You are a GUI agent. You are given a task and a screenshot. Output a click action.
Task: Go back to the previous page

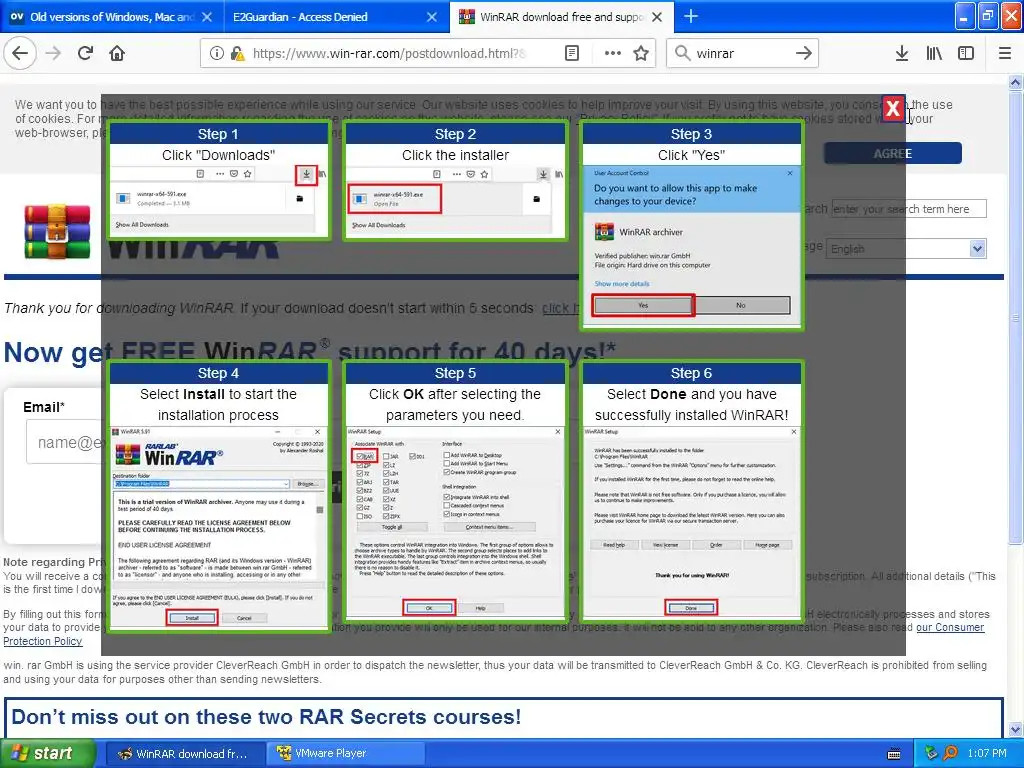pos(20,53)
